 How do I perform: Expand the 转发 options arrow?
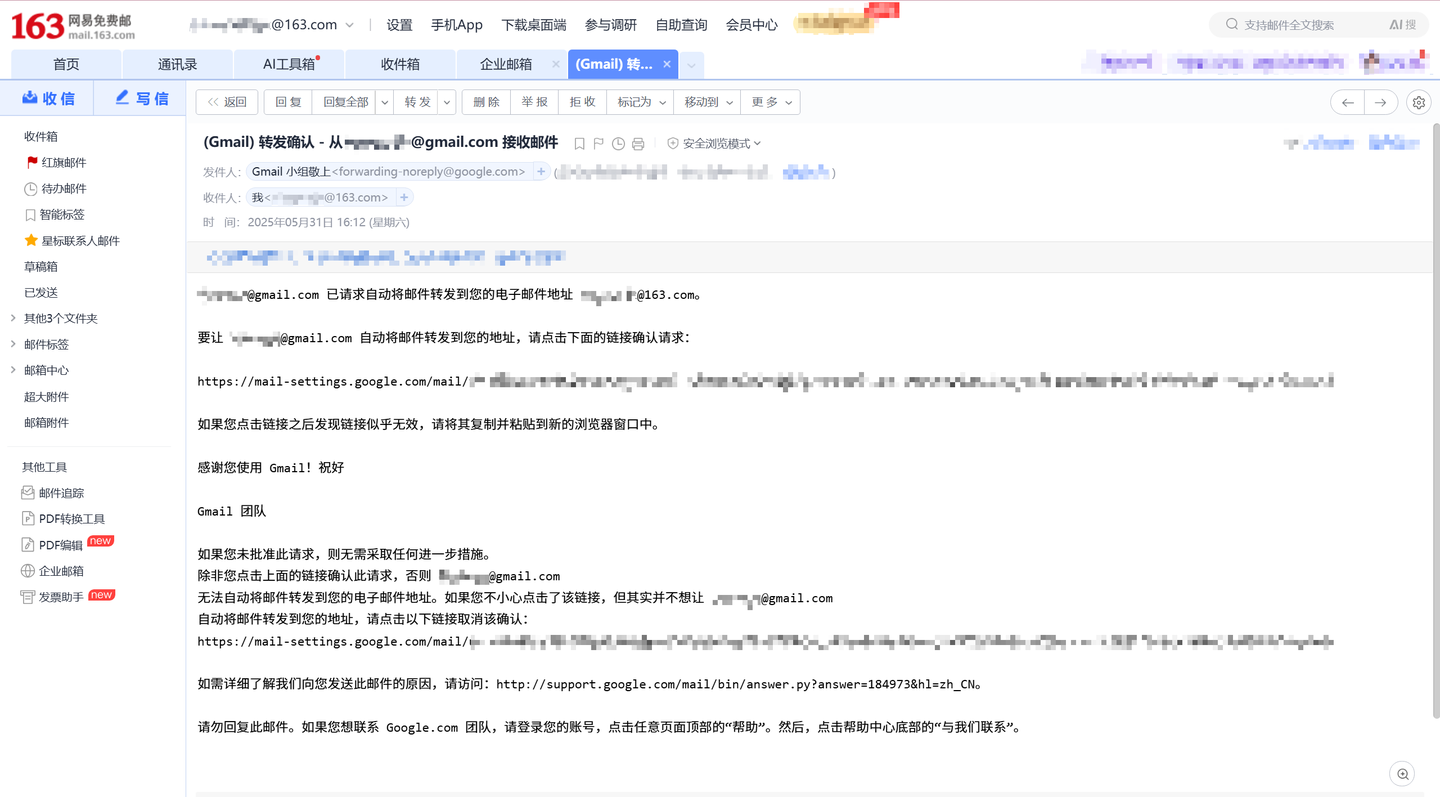click(x=447, y=102)
